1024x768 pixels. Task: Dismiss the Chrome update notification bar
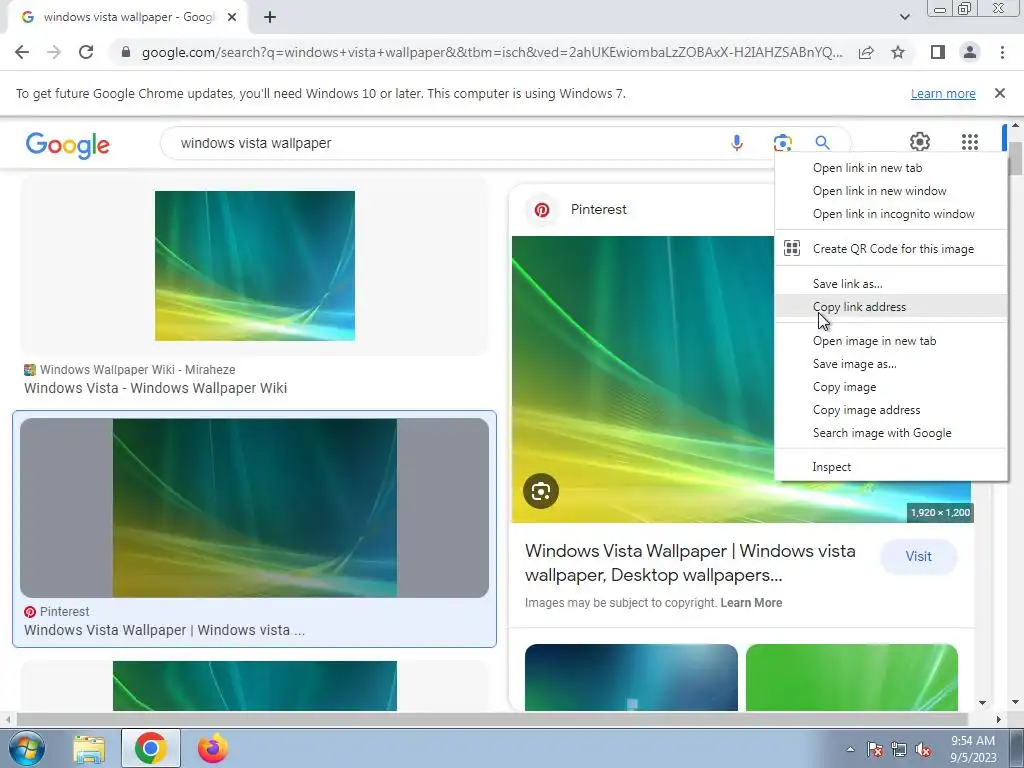tap(999, 93)
